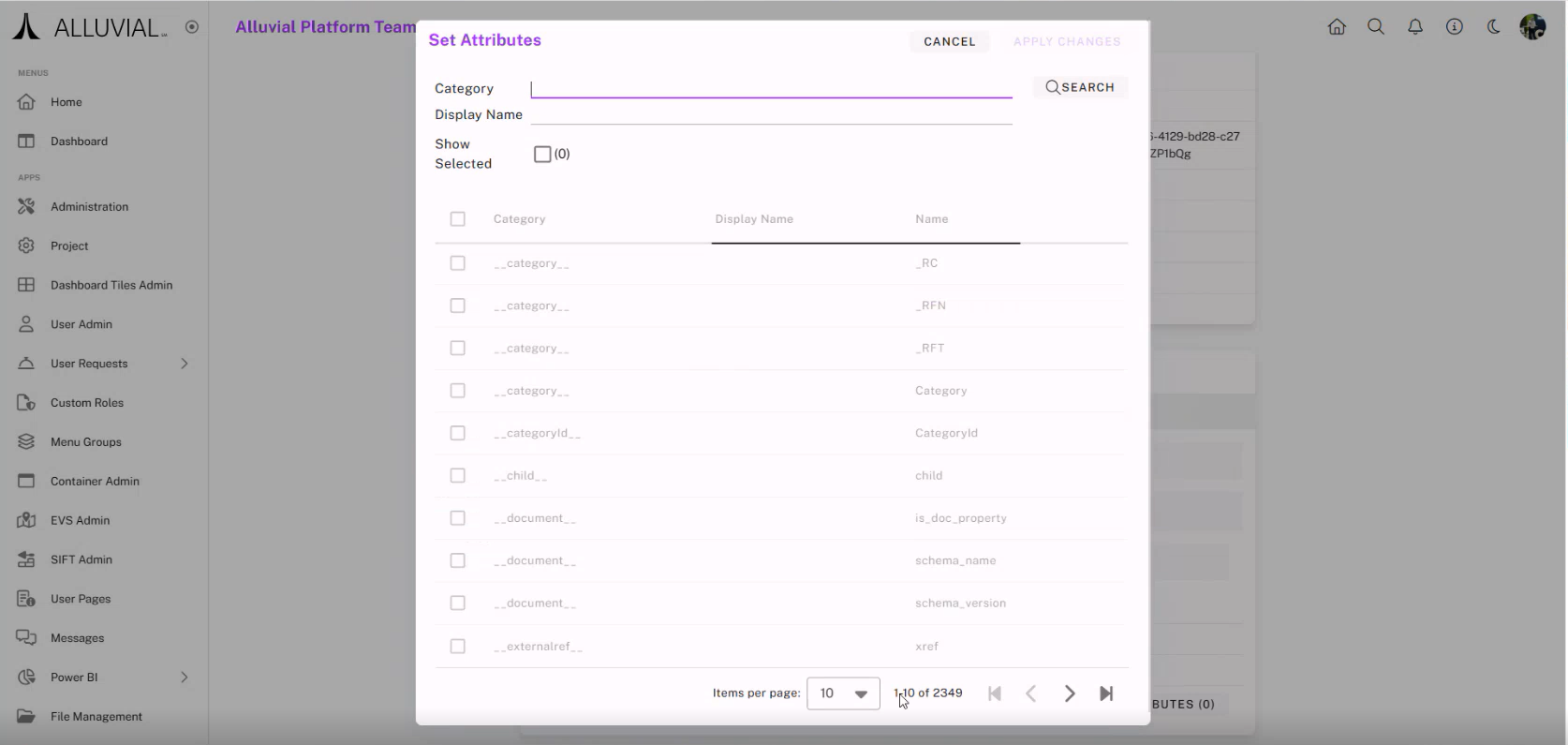Screen dimensions: 1568x745
Task: Click the top bar search magnifier icon
Action: tap(1376, 27)
